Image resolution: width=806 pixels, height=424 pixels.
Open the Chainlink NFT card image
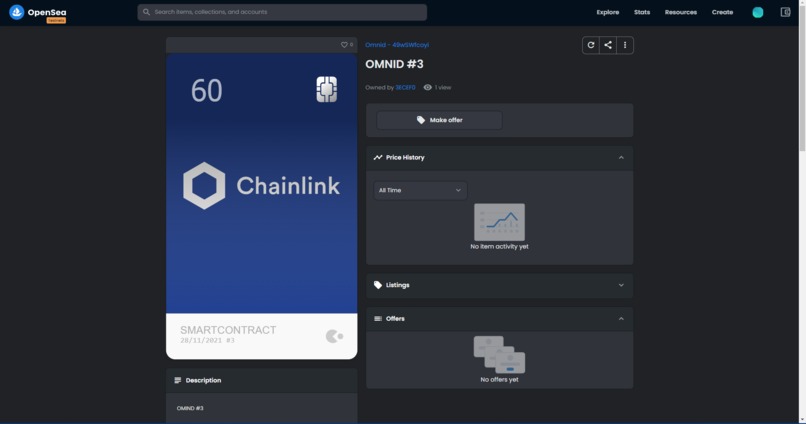(x=262, y=206)
